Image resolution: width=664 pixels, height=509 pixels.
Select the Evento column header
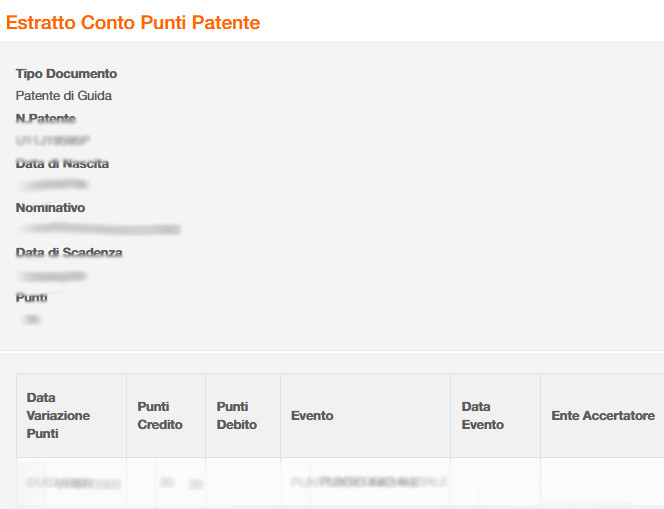[x=312, y=416]
